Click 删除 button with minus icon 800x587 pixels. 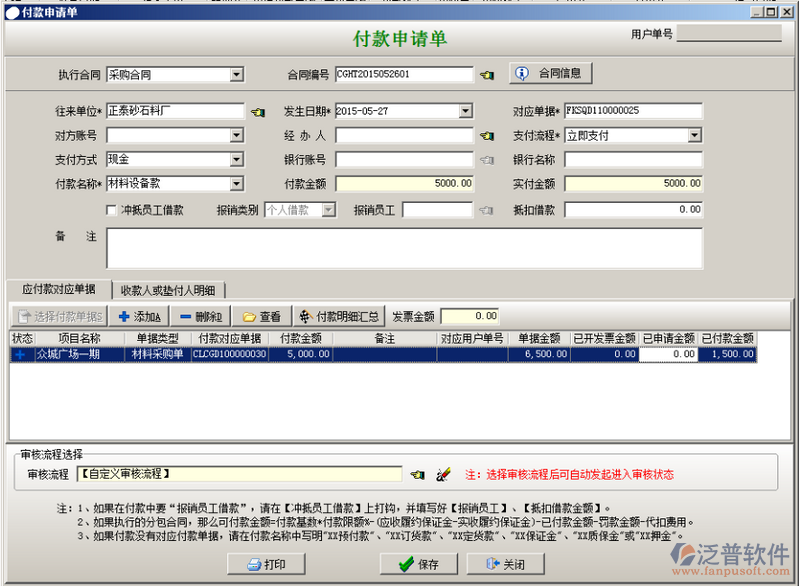click(x=200, y=316)
